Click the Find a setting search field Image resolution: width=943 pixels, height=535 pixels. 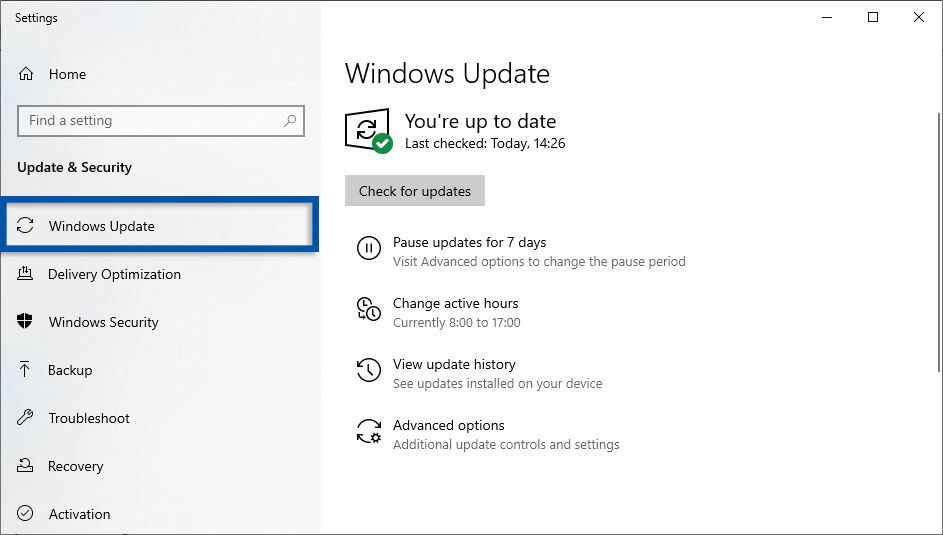point(150,121)
